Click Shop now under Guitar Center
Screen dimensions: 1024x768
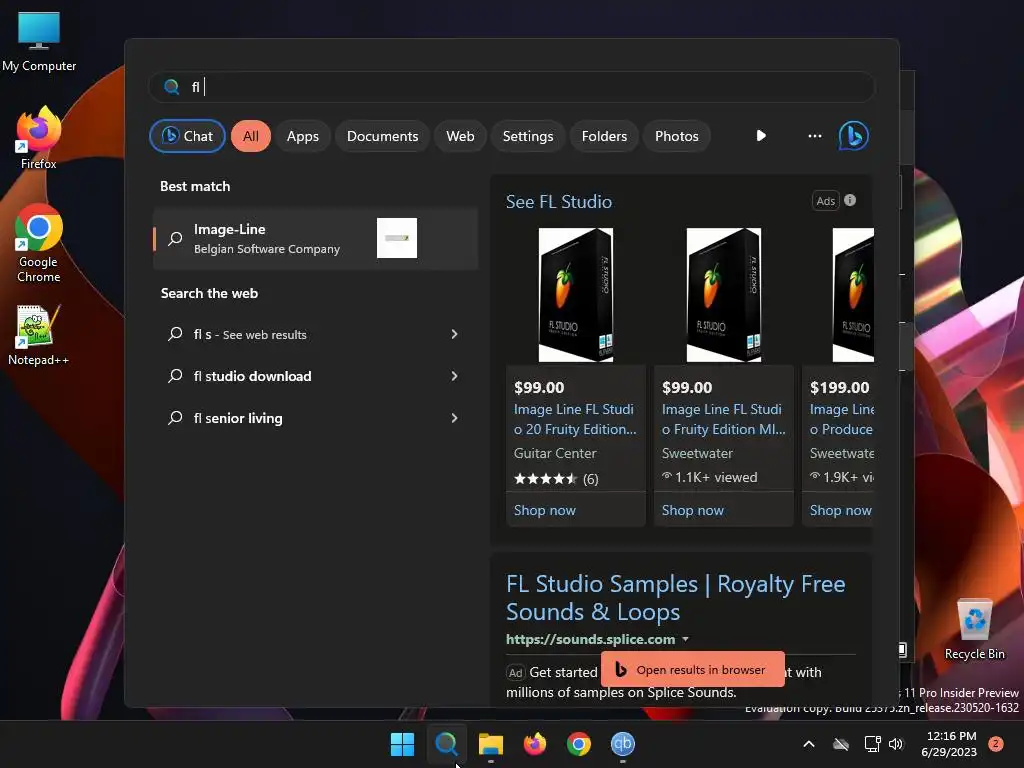click(x=545, y=510)
